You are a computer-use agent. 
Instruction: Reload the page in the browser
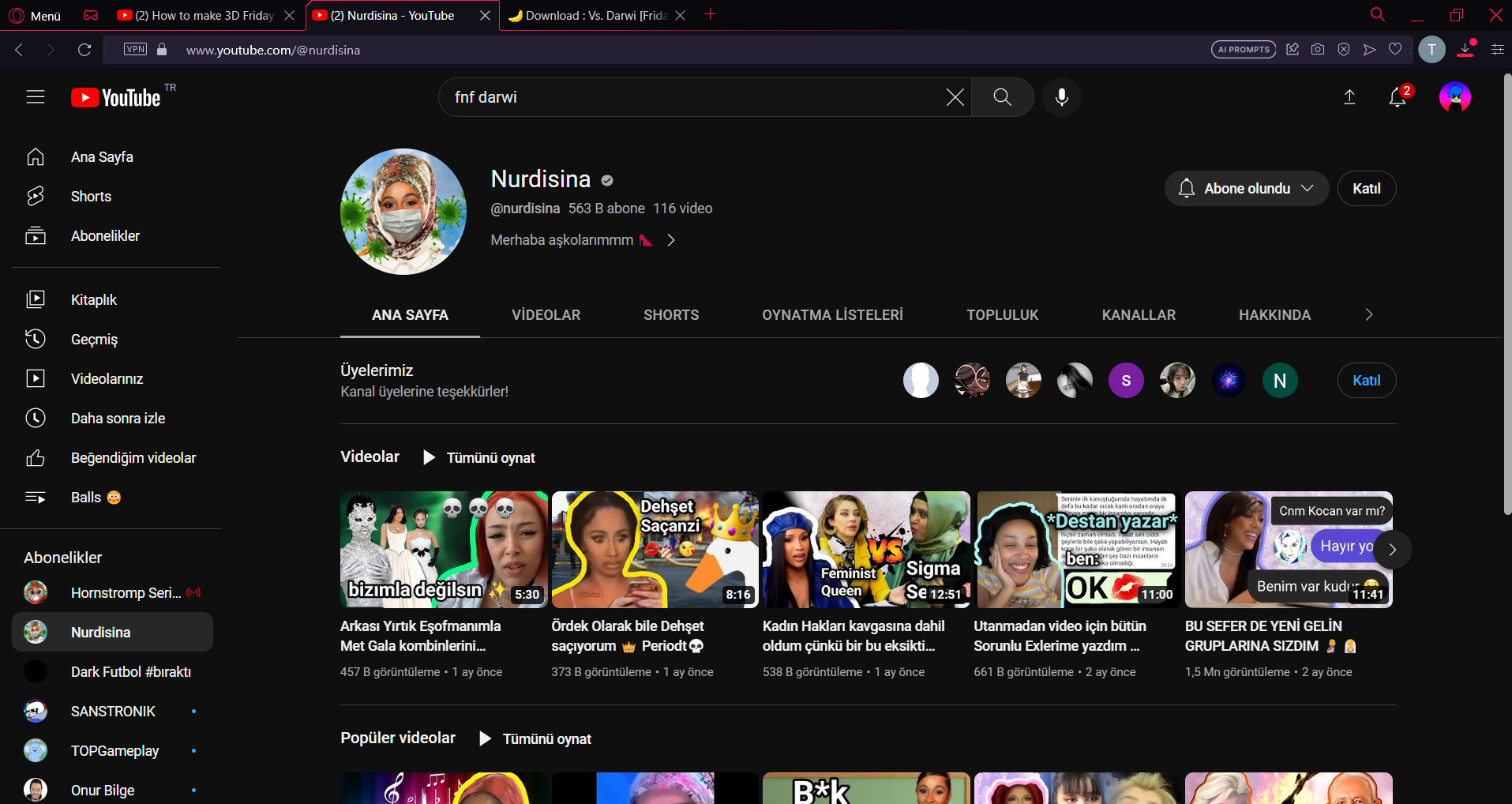pyautogui.click(x=84, y=50)
